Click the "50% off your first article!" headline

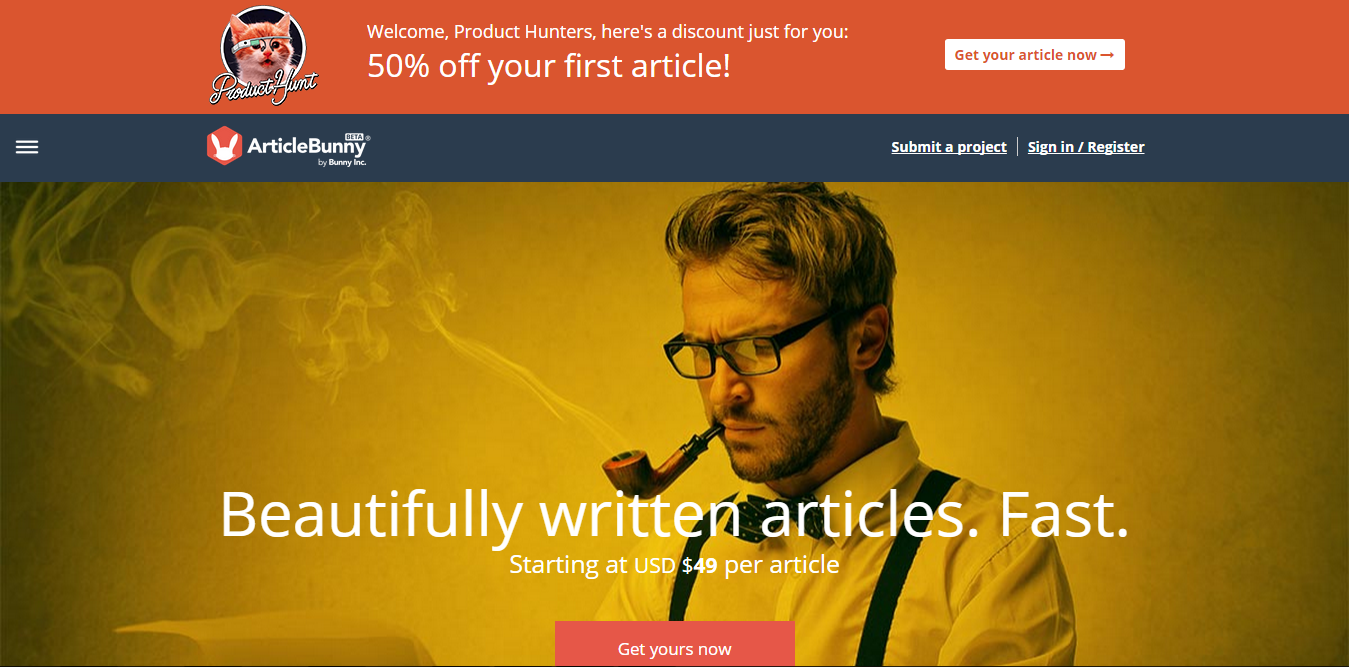pos(549,66)
